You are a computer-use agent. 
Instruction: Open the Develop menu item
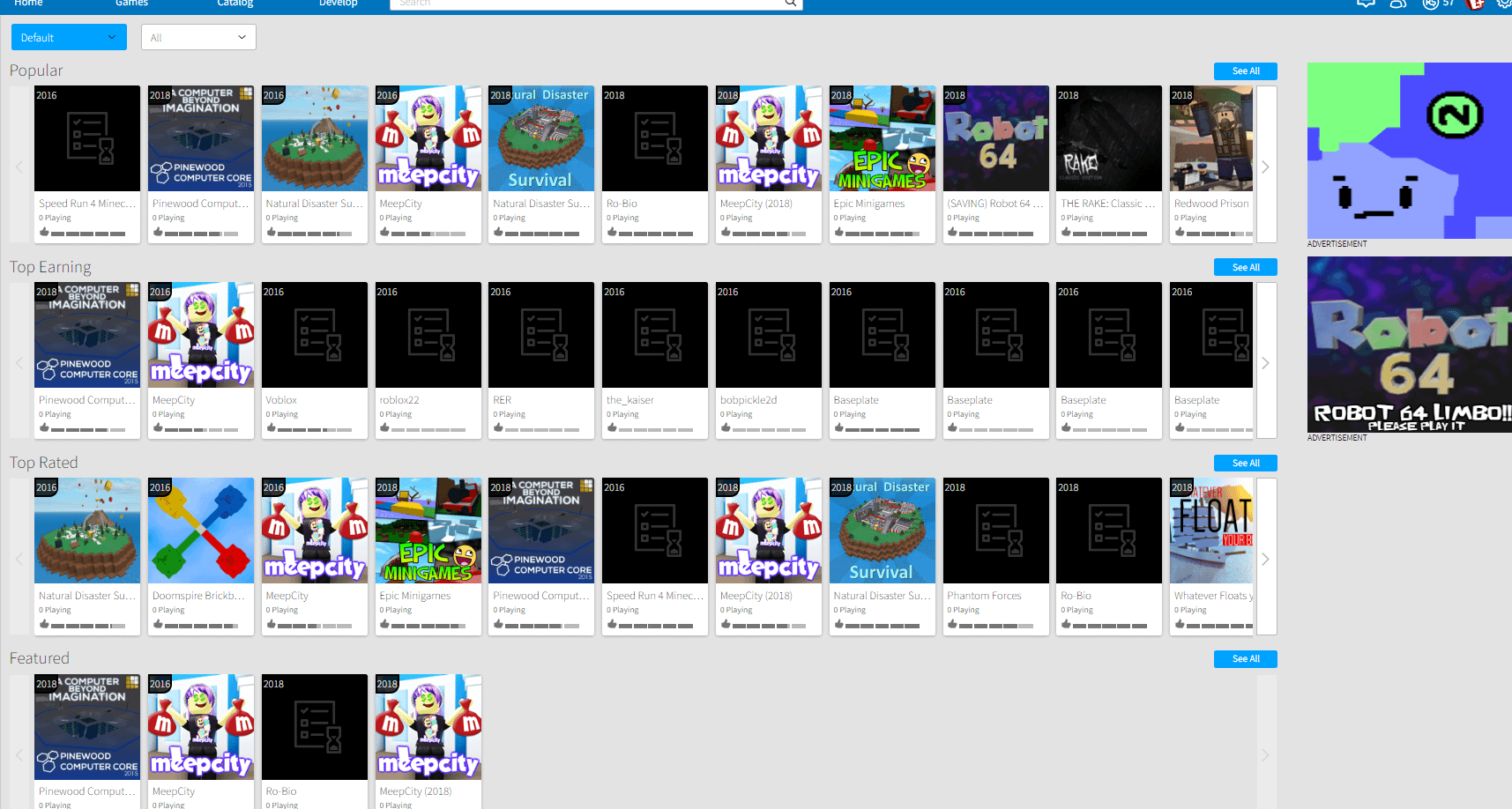(339, 4)
